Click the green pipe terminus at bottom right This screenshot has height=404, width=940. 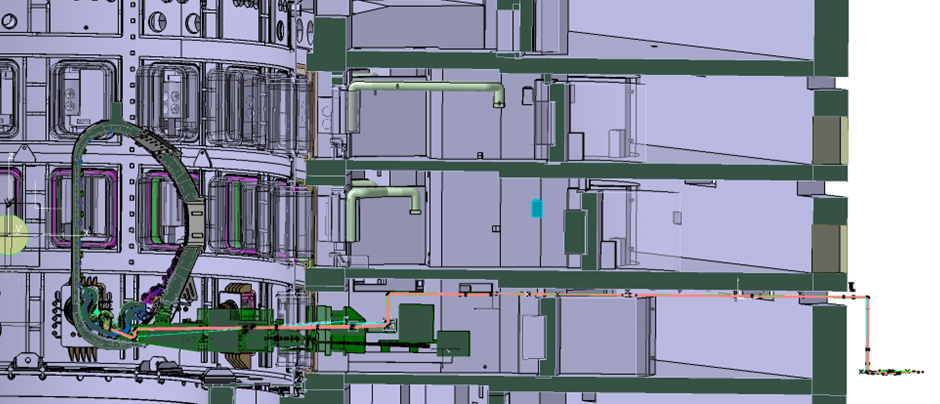[x=885, y=373]
